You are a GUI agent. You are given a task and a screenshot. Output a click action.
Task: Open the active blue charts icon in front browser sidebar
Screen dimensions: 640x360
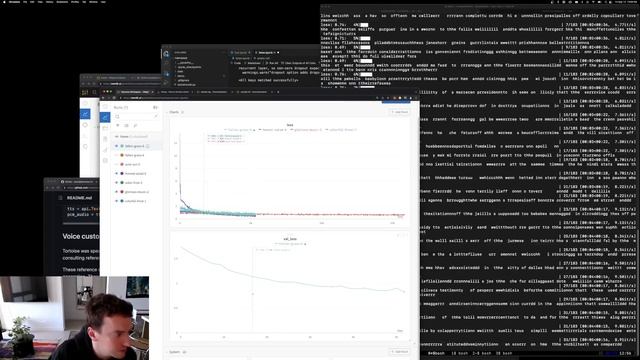tap(105, 118)
